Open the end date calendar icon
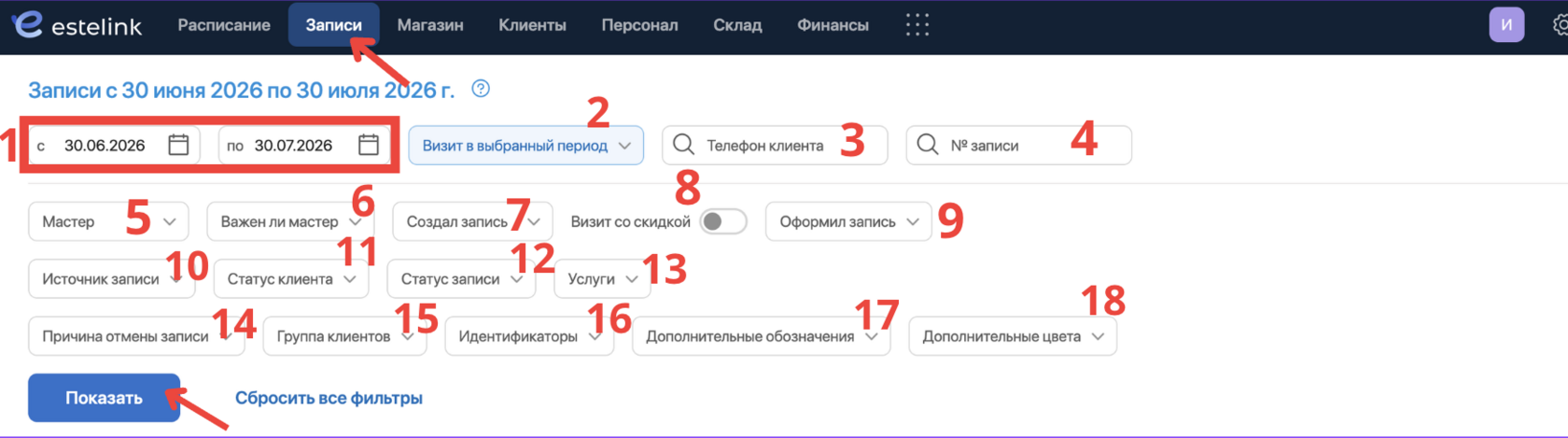The width and height of the screenshot is (1568, 438). click(x=369, y=145)
